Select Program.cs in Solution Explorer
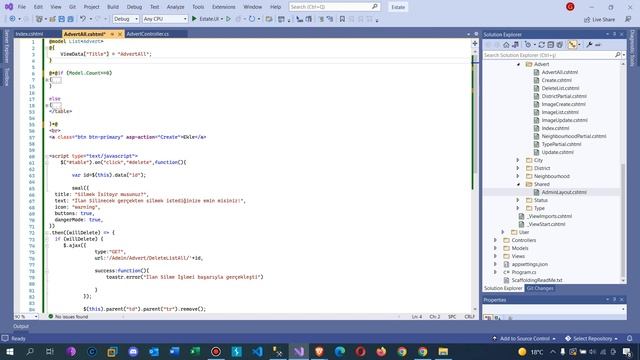This screenshot has height=360, width=640. 524,272
